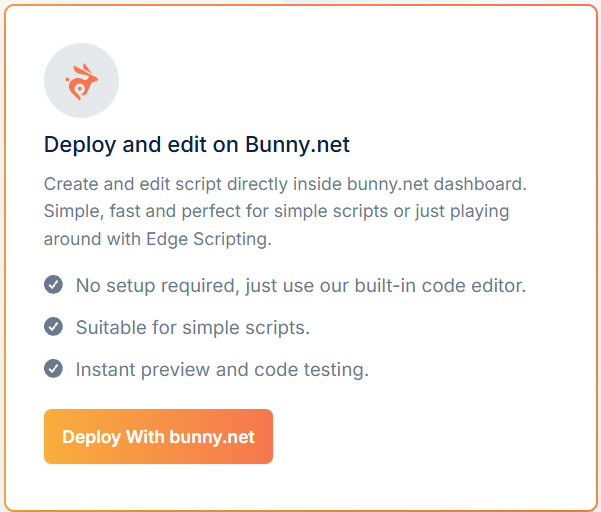Click the orange bunny logo icon

click(81, 81)
